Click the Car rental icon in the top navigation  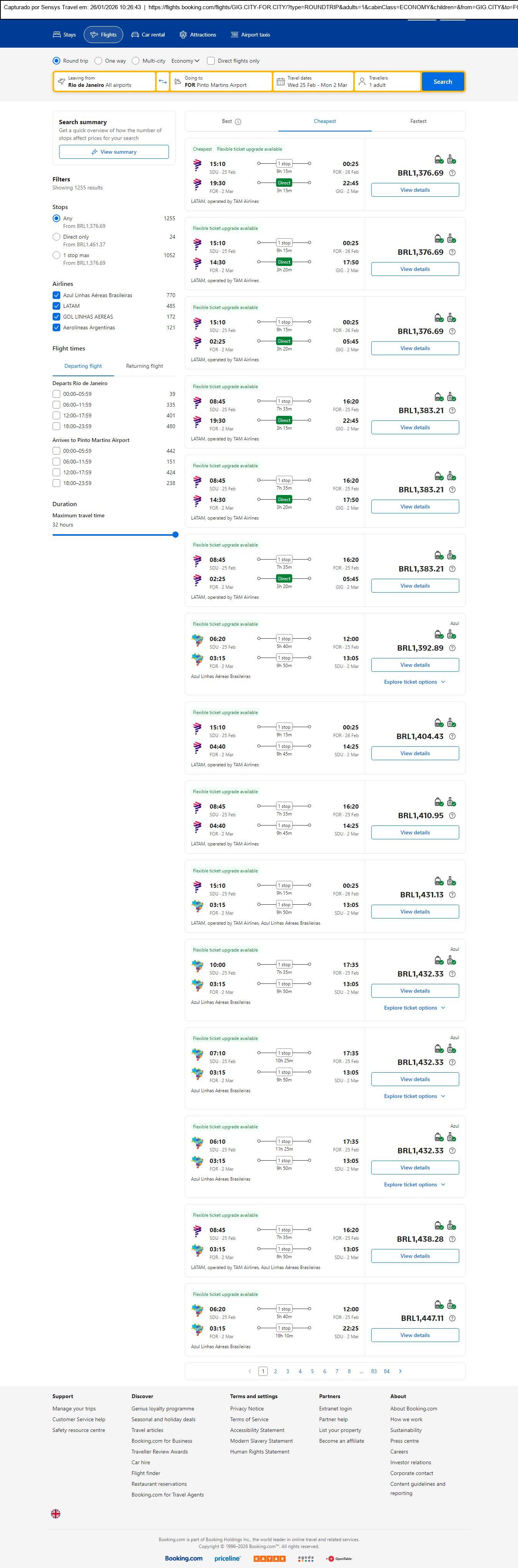point(135,35)
